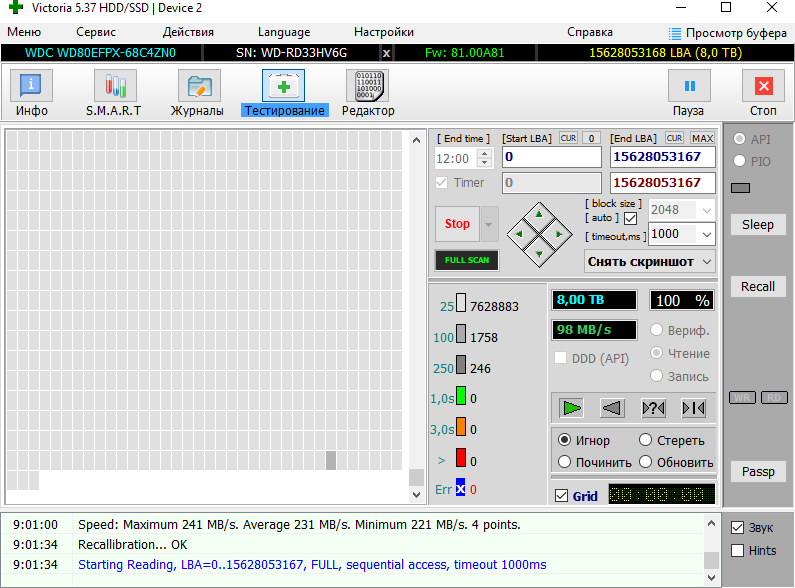
Task: Click the End LBA input field
Action: (663, 157)
